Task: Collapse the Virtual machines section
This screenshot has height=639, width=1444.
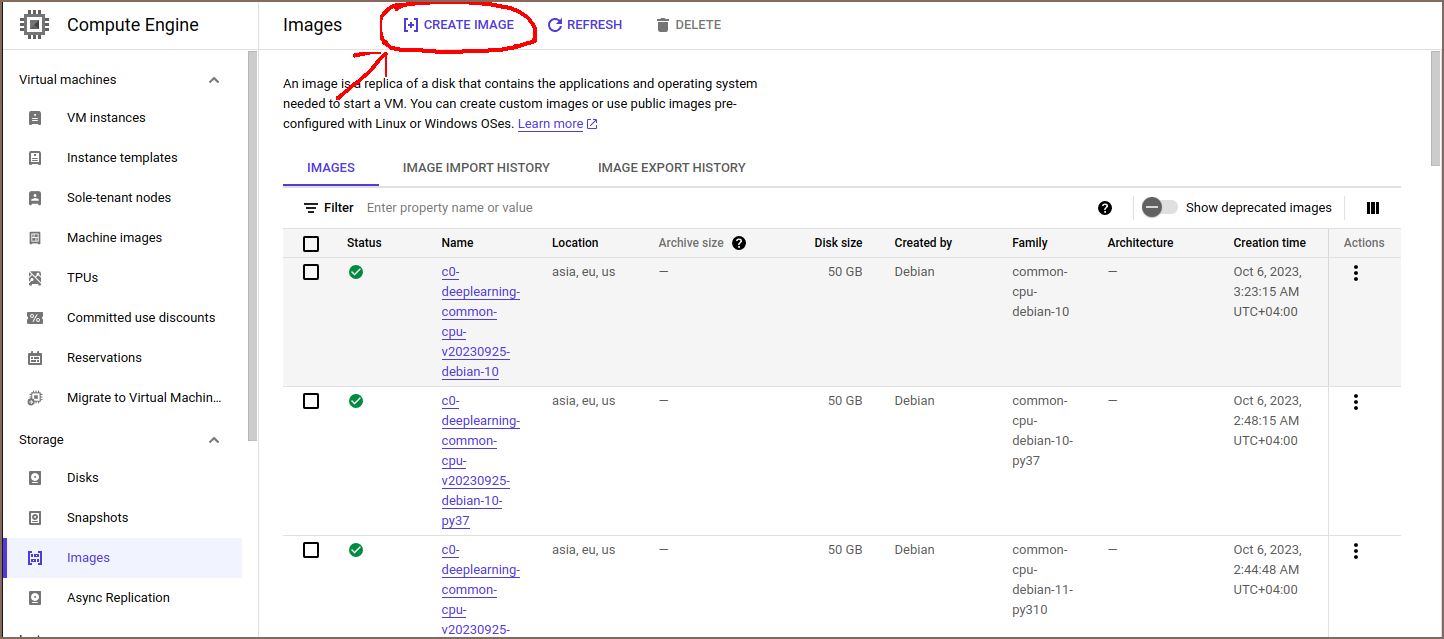Action: (x=214, y=80)
